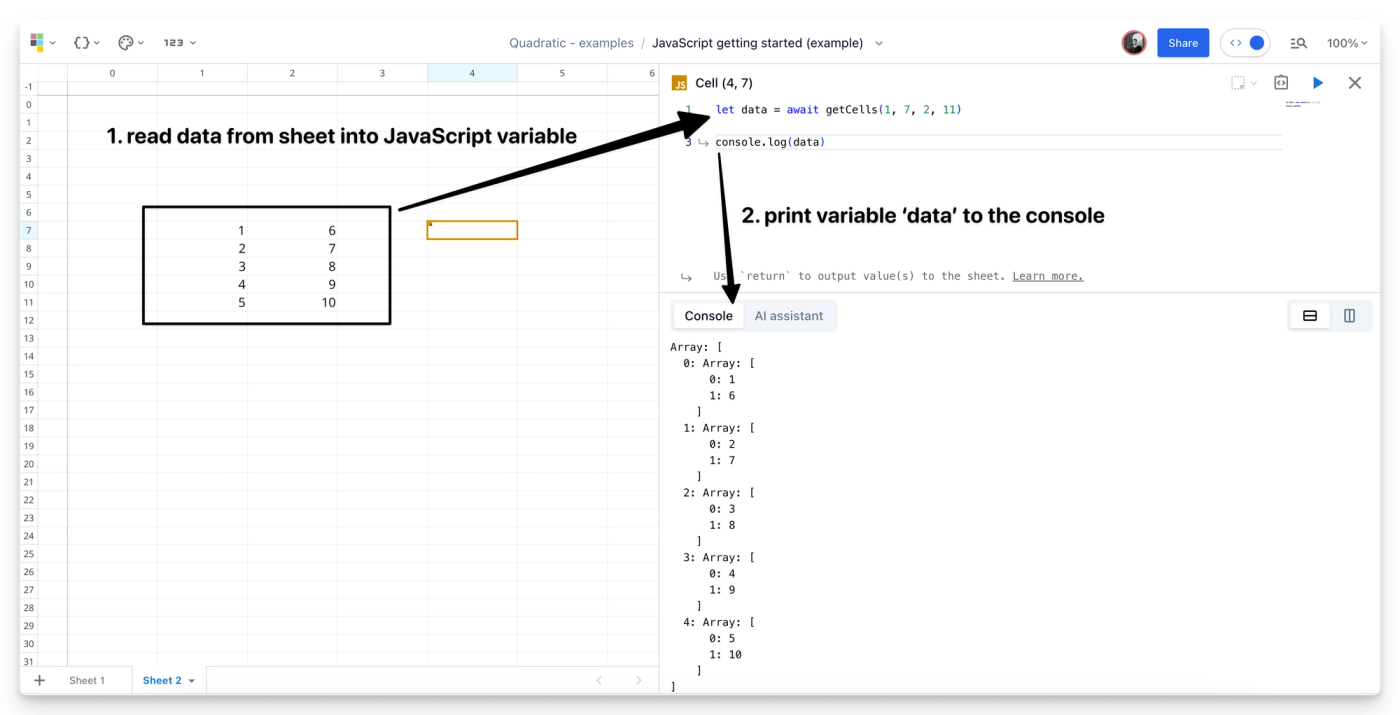Toggle the code editor blue switch
This screenshot has width=1400, height=715.
(x=1245, y=42)
